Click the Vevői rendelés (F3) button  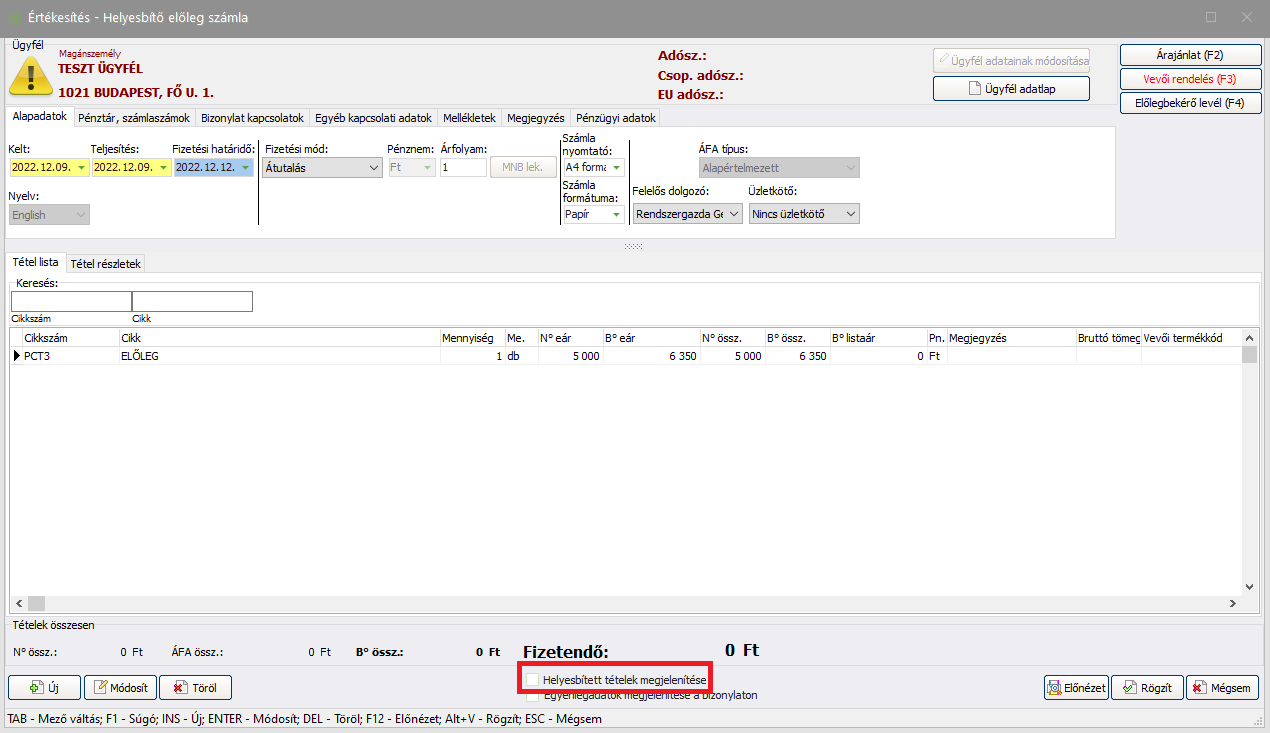(1190, 79)
